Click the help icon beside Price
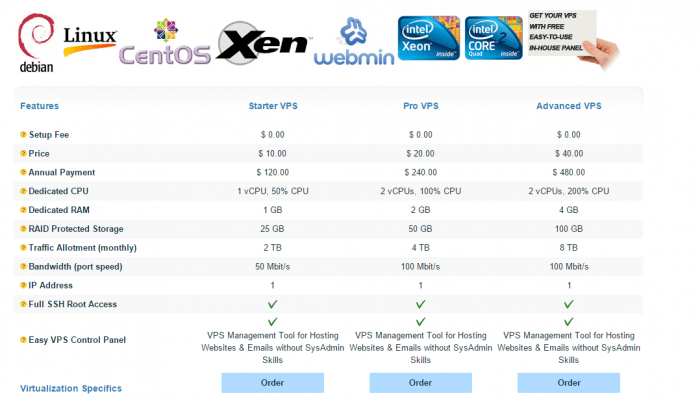700x402 pixels. tap(23, 153)
